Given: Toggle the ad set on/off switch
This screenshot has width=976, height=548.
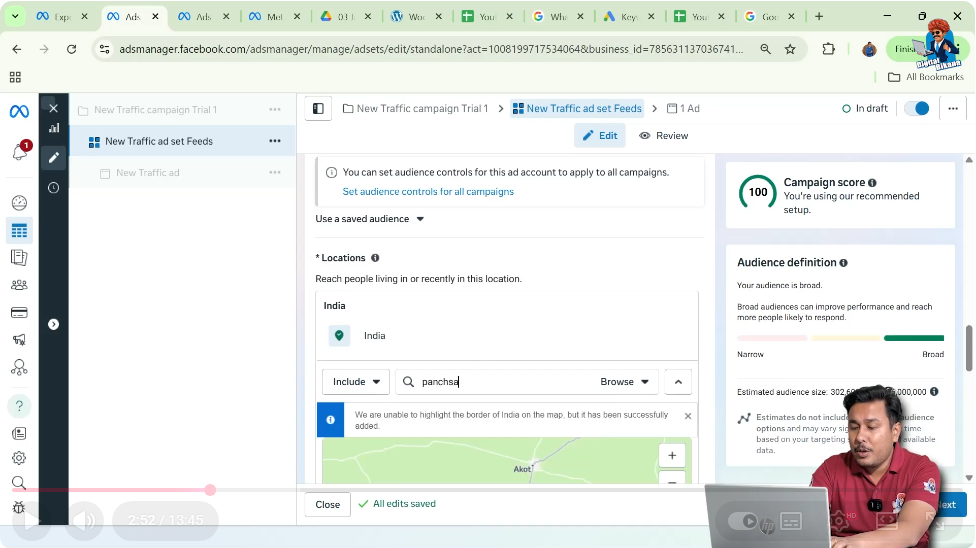Looking at the screenshot, I should [x=917, y=108].
